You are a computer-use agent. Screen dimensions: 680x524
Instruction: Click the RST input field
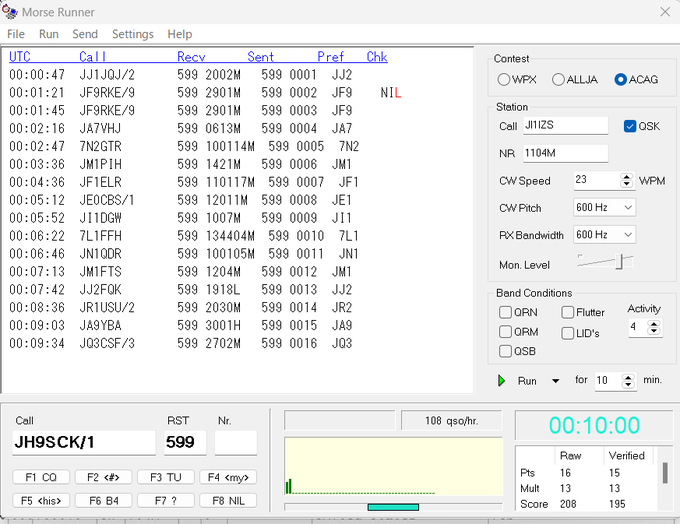coord(185,442)
